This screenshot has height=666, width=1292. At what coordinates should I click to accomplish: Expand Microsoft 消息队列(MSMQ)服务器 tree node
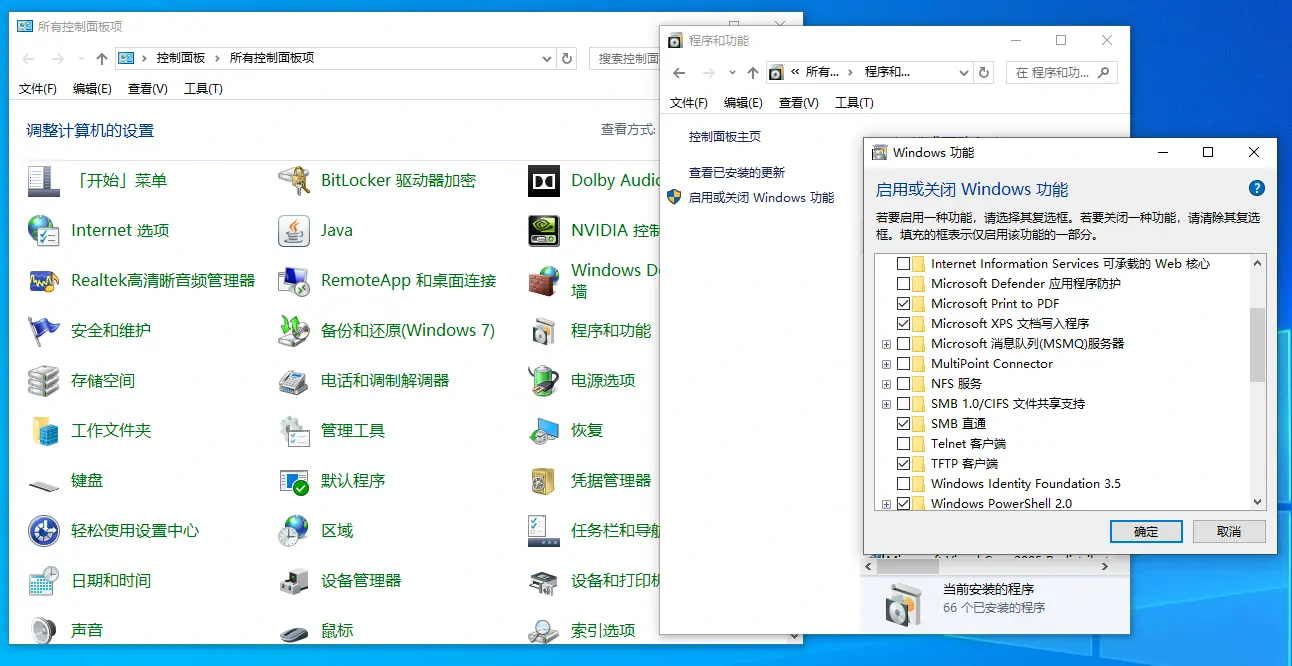point(886,344)
